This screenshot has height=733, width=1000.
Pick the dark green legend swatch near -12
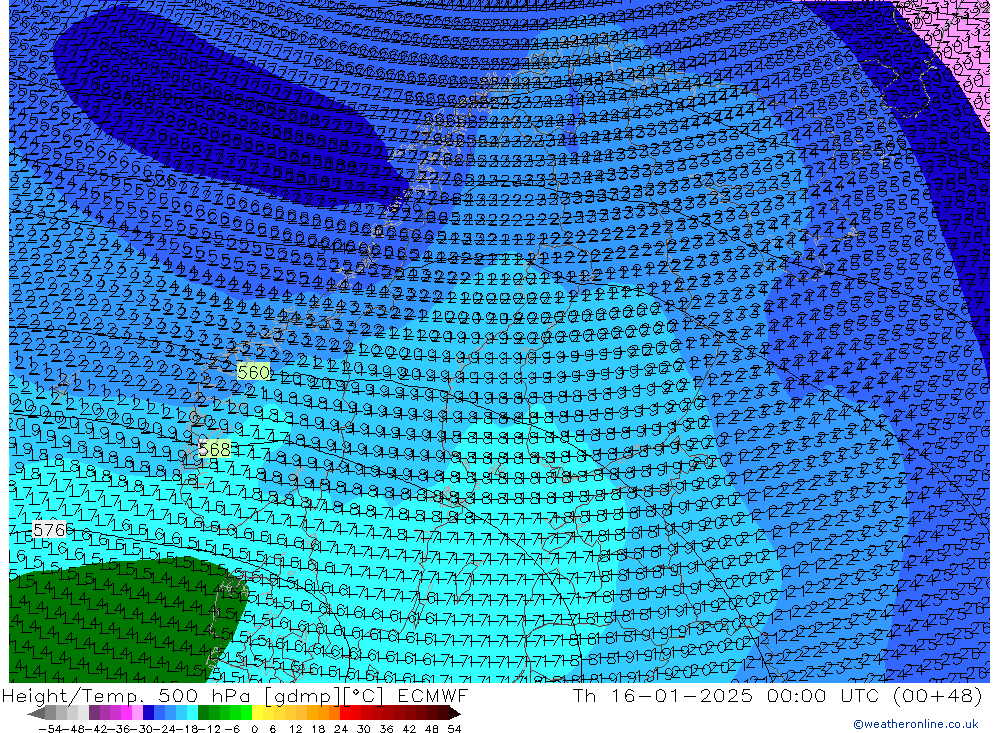pos(203,713)
